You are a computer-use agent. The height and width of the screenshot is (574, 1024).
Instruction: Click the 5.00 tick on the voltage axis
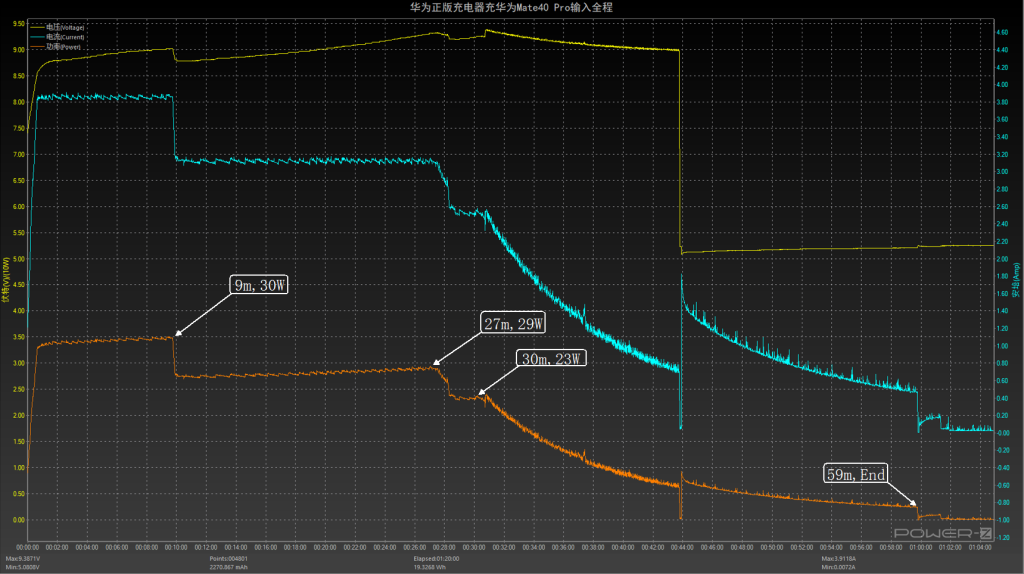click(18, 259)
